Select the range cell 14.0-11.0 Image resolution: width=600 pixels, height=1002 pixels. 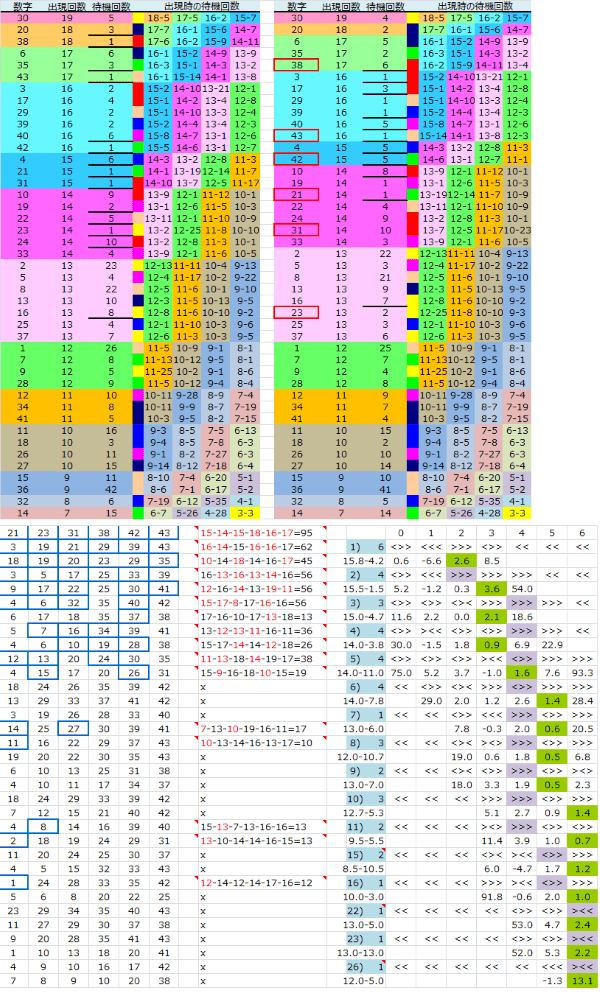coord(361,673)
